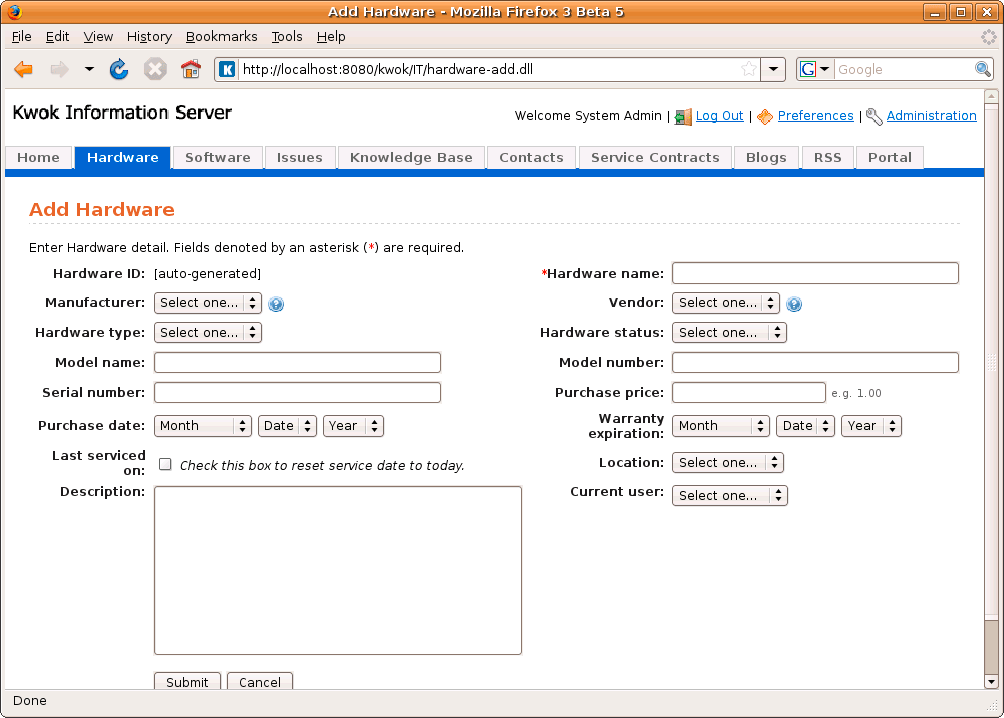Screen dimensions: 1004x718
Task: Open the Warranty expiration Year dropdown
Action: [x=871, y=426]
